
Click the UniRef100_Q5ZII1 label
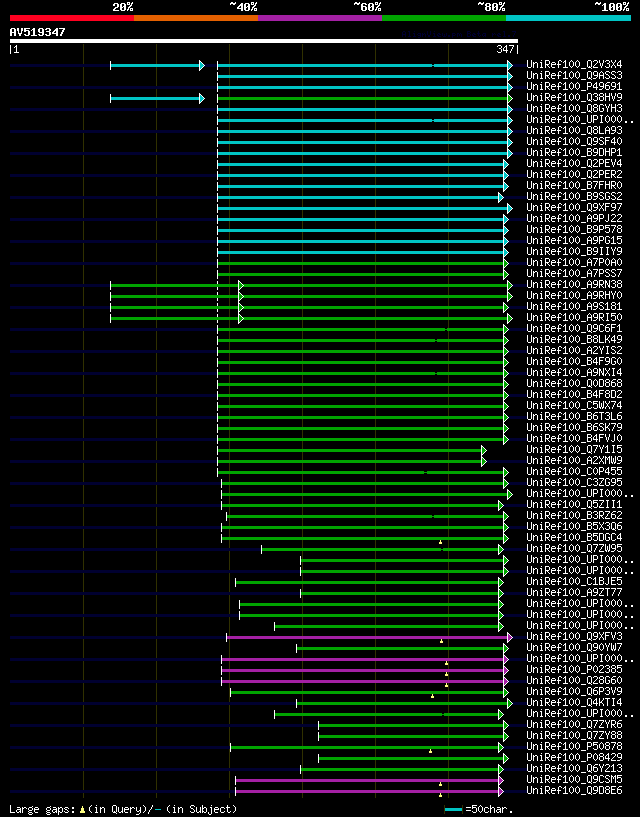click(574, 504)
